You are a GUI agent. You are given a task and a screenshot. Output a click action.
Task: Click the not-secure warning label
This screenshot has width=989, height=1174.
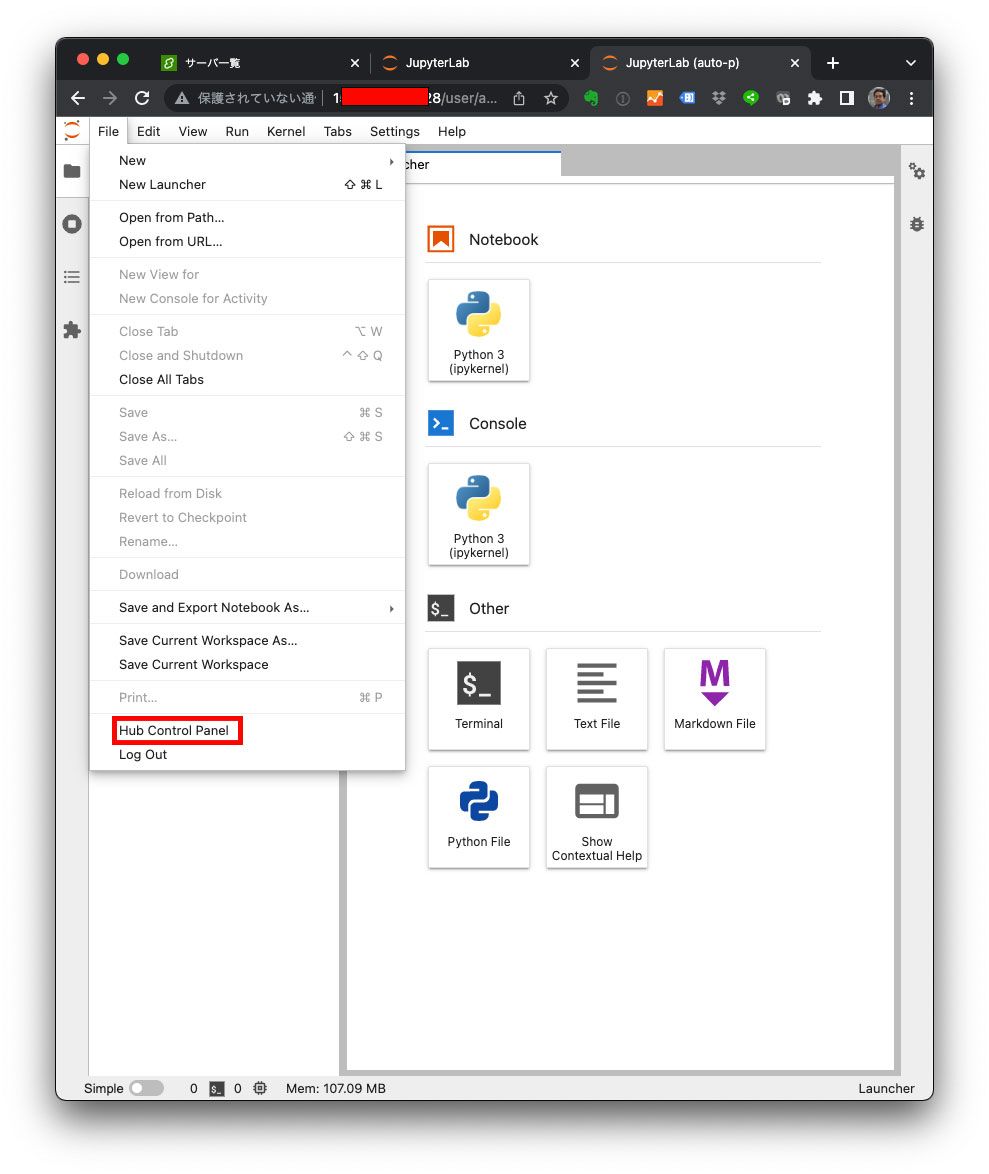coord(245,98)
